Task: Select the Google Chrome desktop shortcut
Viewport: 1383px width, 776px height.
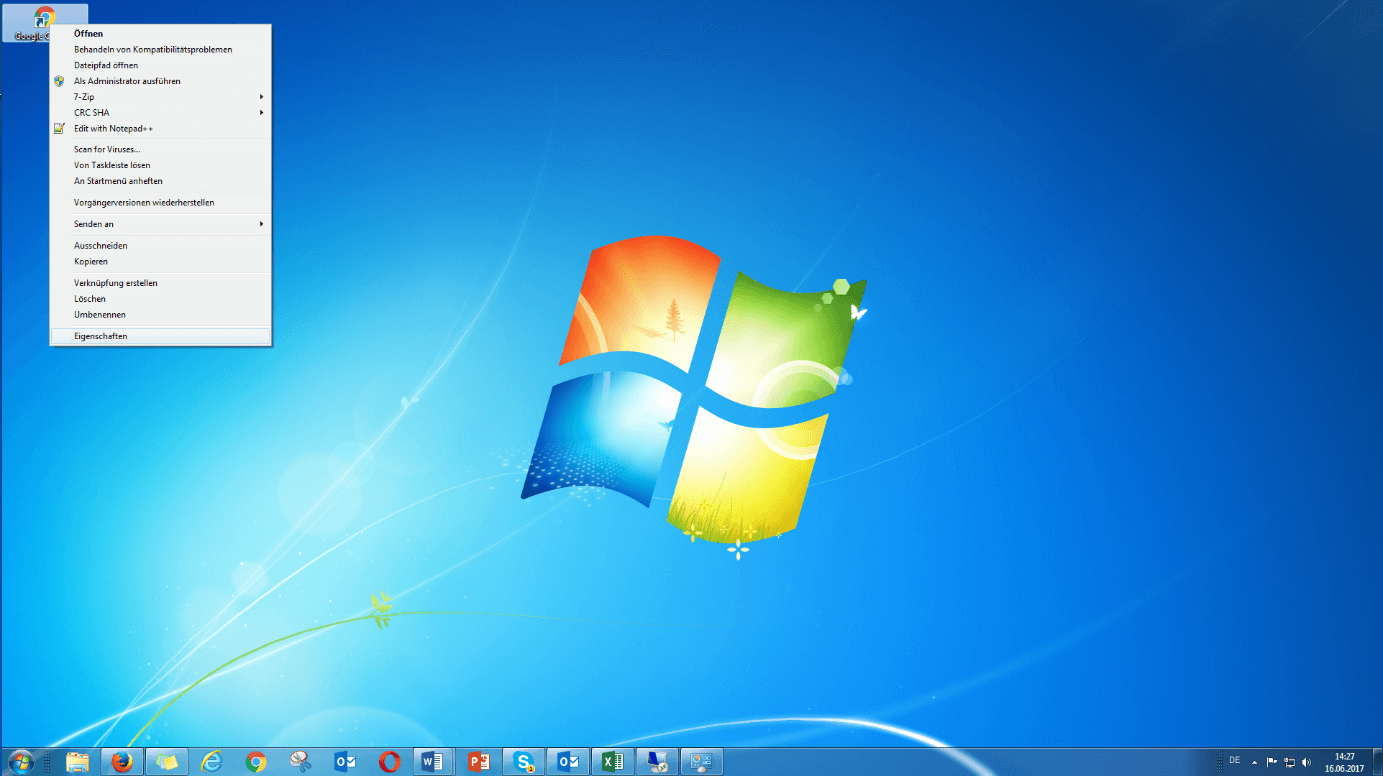Action: tap(45, 23)
